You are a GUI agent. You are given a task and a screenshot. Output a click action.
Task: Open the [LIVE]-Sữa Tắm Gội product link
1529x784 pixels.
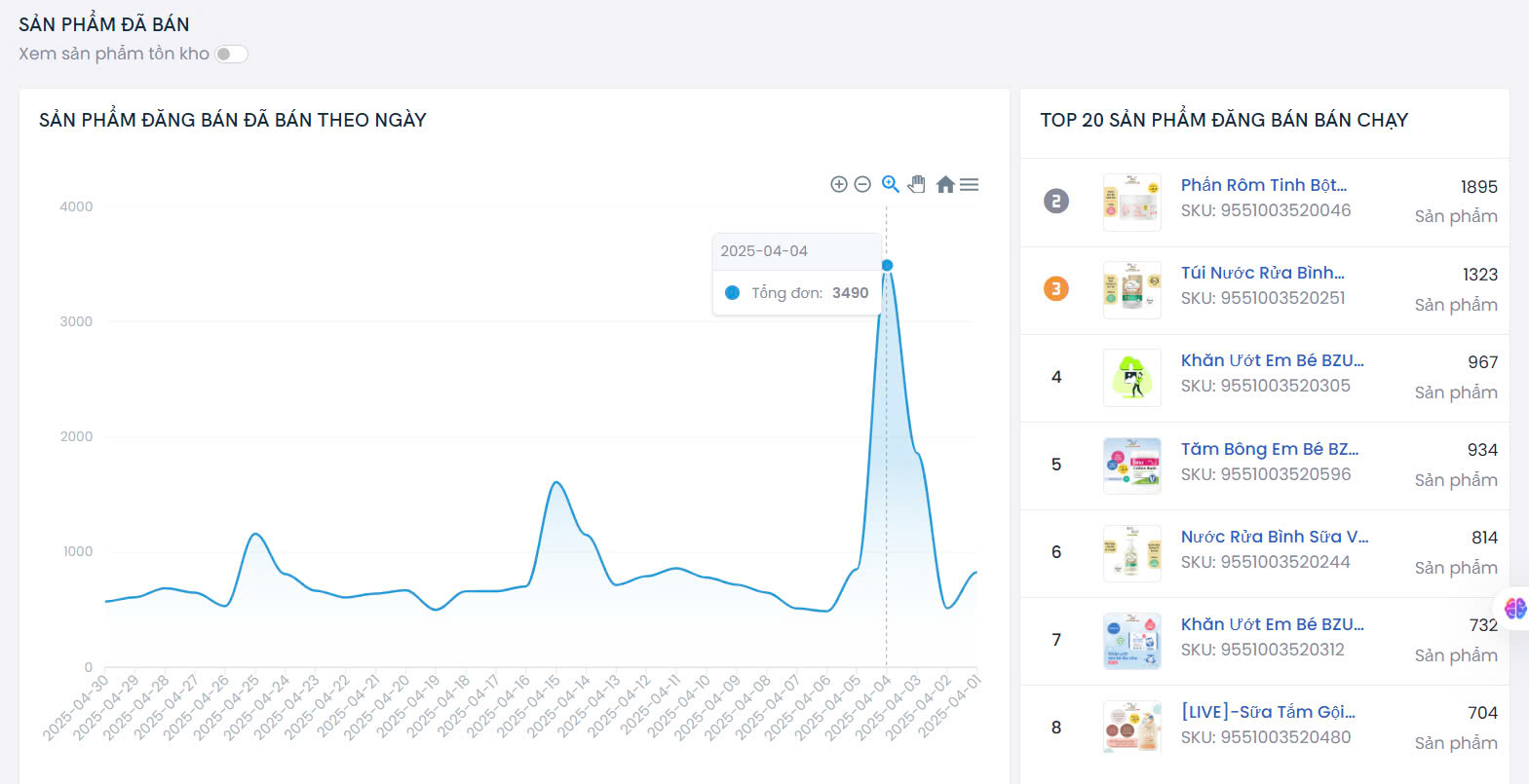click(x=1268, y=712)
